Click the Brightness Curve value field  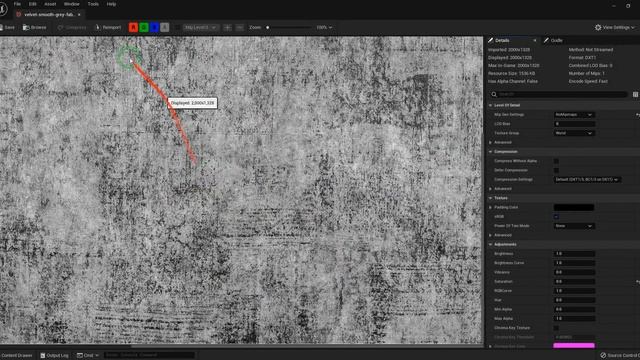(574, 263)
